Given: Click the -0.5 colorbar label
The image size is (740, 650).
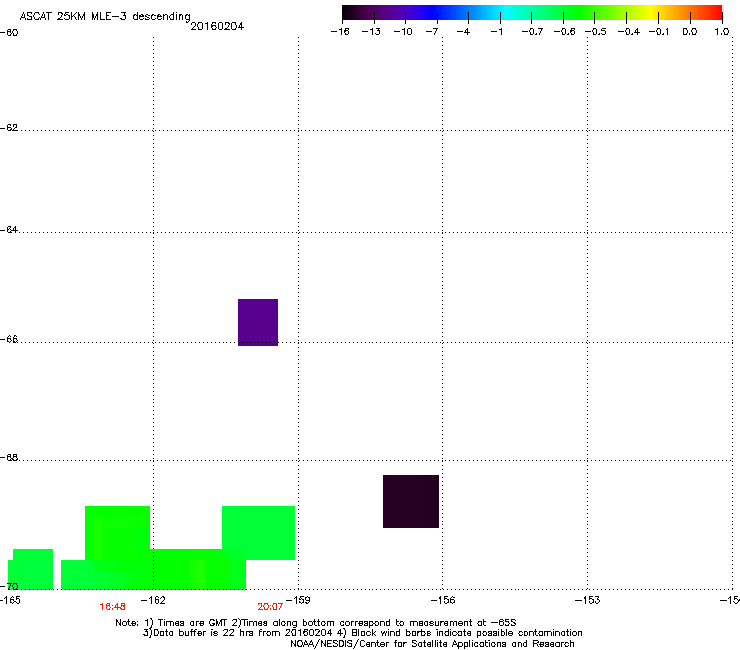Looking at the screenshot, I should click(596, 32).
